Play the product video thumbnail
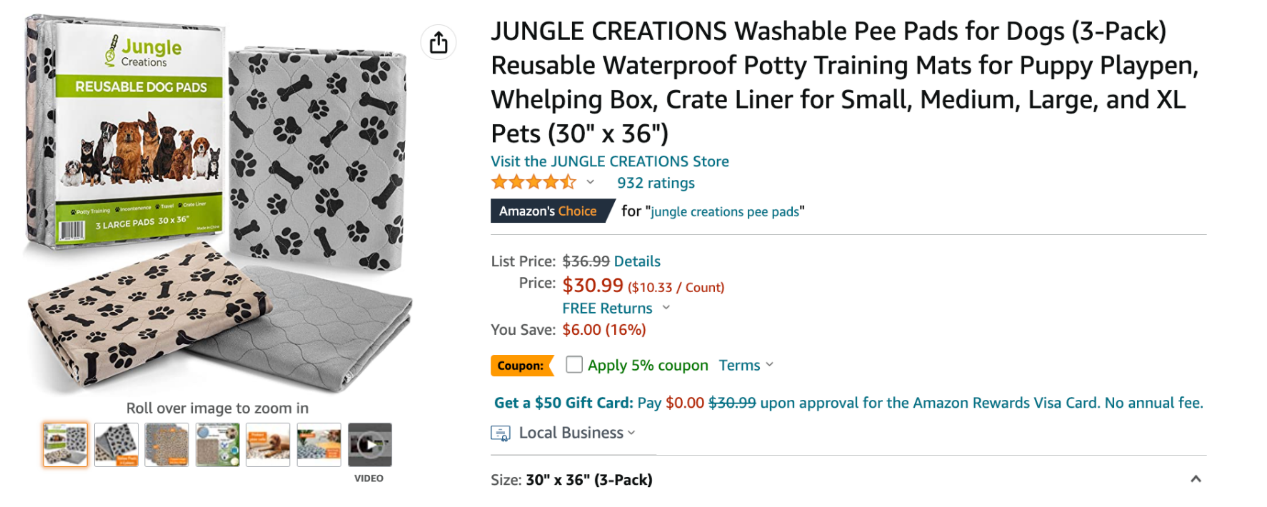1267x507 pixels. point(369,445)
